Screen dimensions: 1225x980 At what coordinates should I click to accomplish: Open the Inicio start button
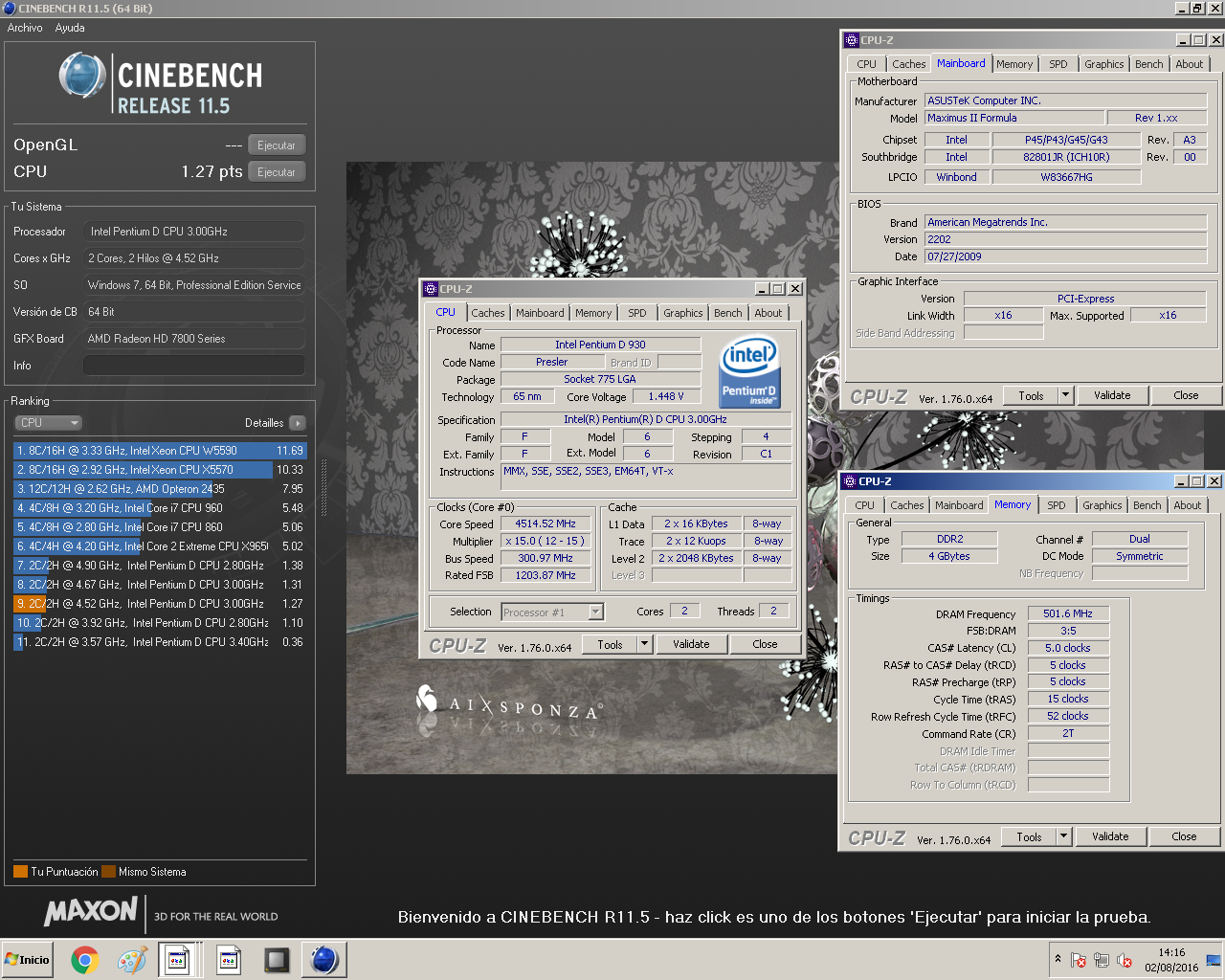(x=27, y=959)
